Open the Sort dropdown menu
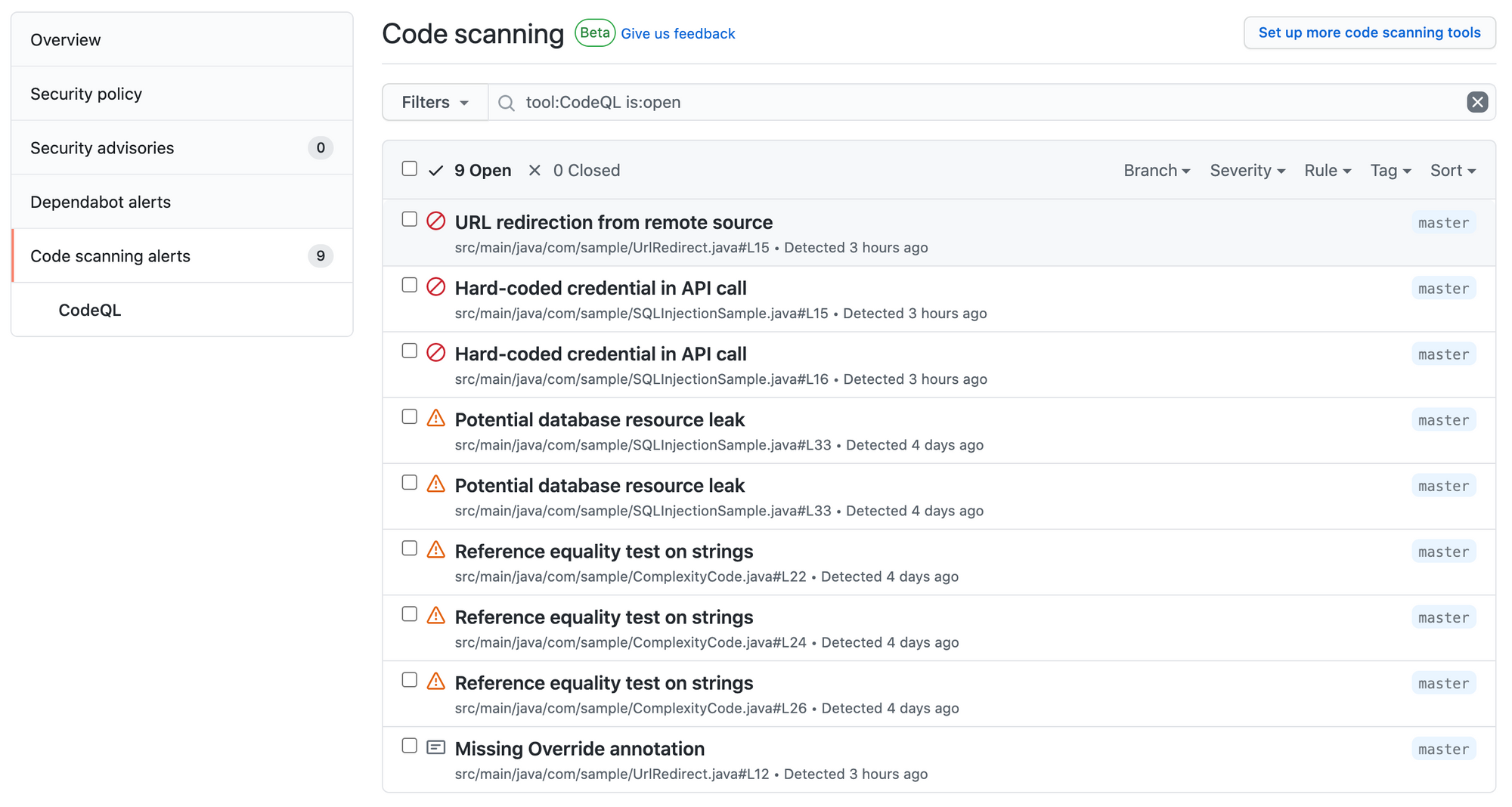Viewport: 1512px width, 807px height. [1452, 171]
